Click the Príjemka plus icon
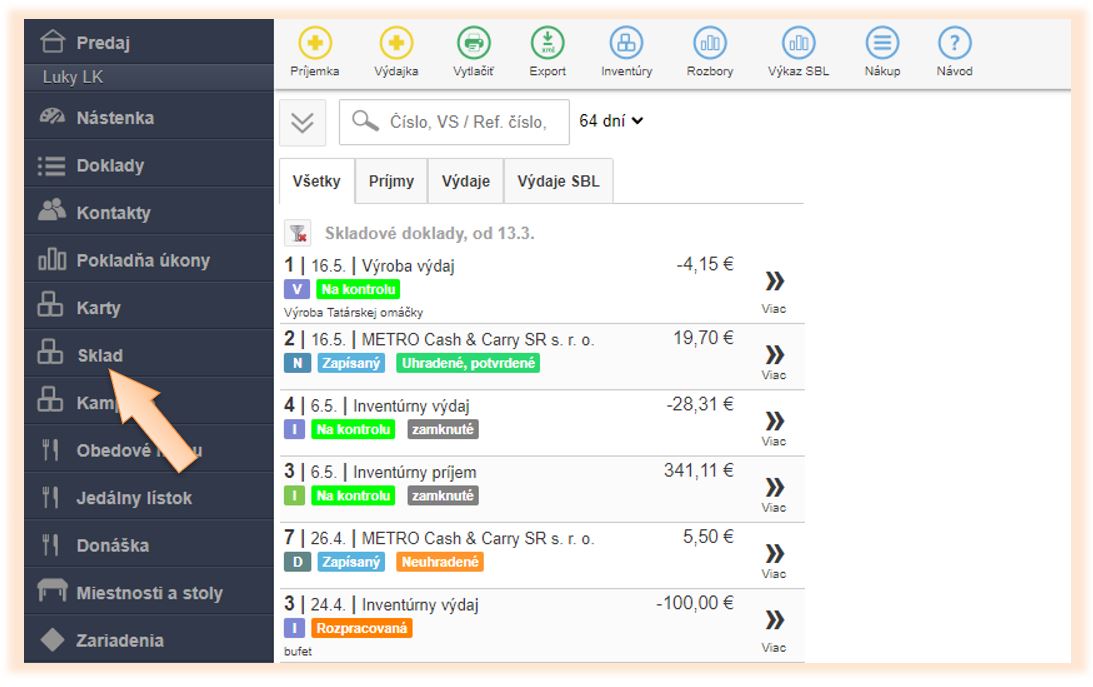This screenshot has height=687, width=1093. (x=315, y=44)
